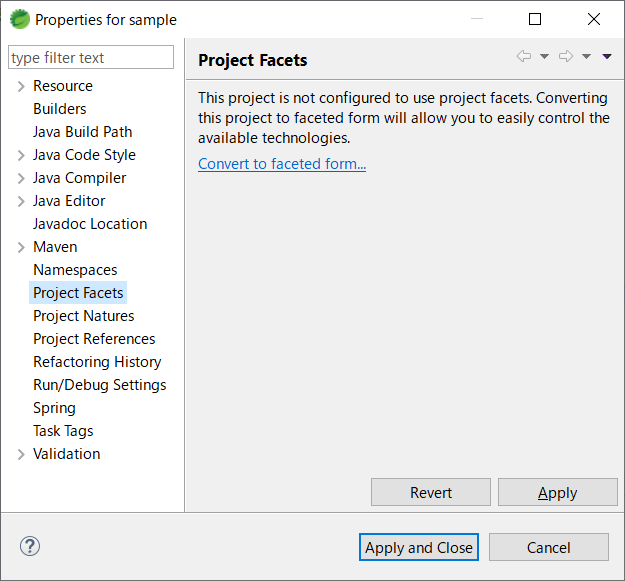This screenshot has width=625, height=581.
Task: Select Java Build Path
Action: pyautogui.click(x=83, y=132)
